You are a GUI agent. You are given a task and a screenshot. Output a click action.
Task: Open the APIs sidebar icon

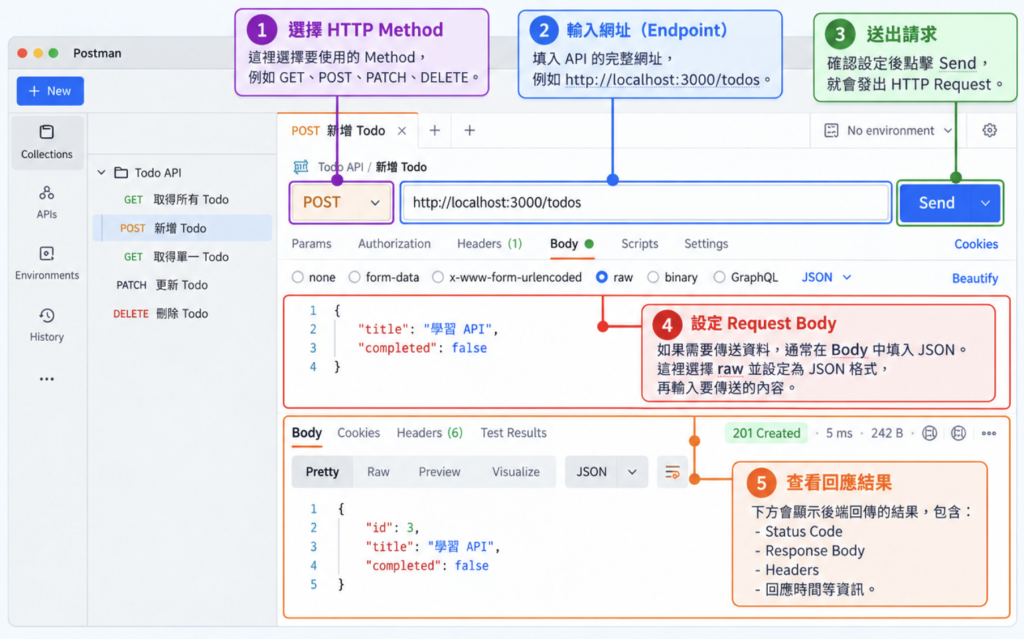[x=46, y=193]
